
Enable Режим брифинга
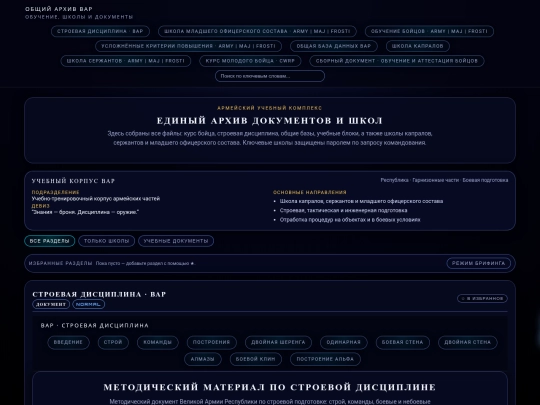pyautogui.click(x=479, y=263)
